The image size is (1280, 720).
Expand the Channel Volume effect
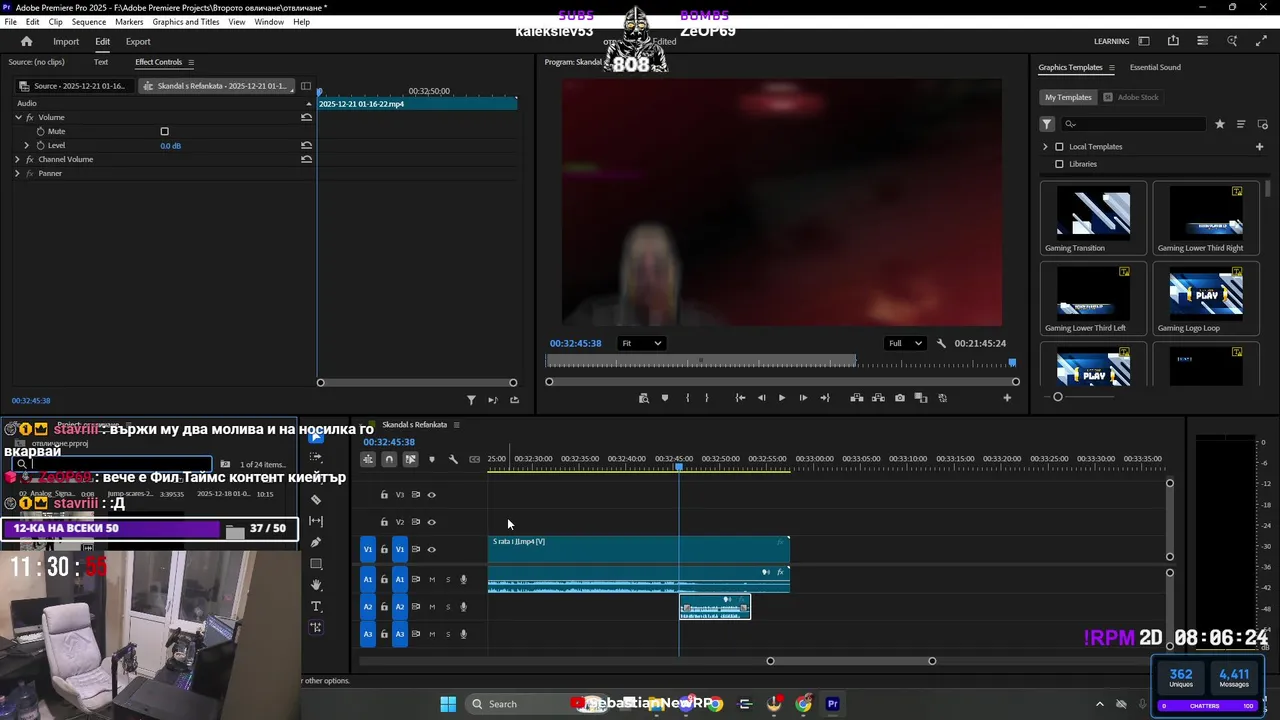pos(17,159)
